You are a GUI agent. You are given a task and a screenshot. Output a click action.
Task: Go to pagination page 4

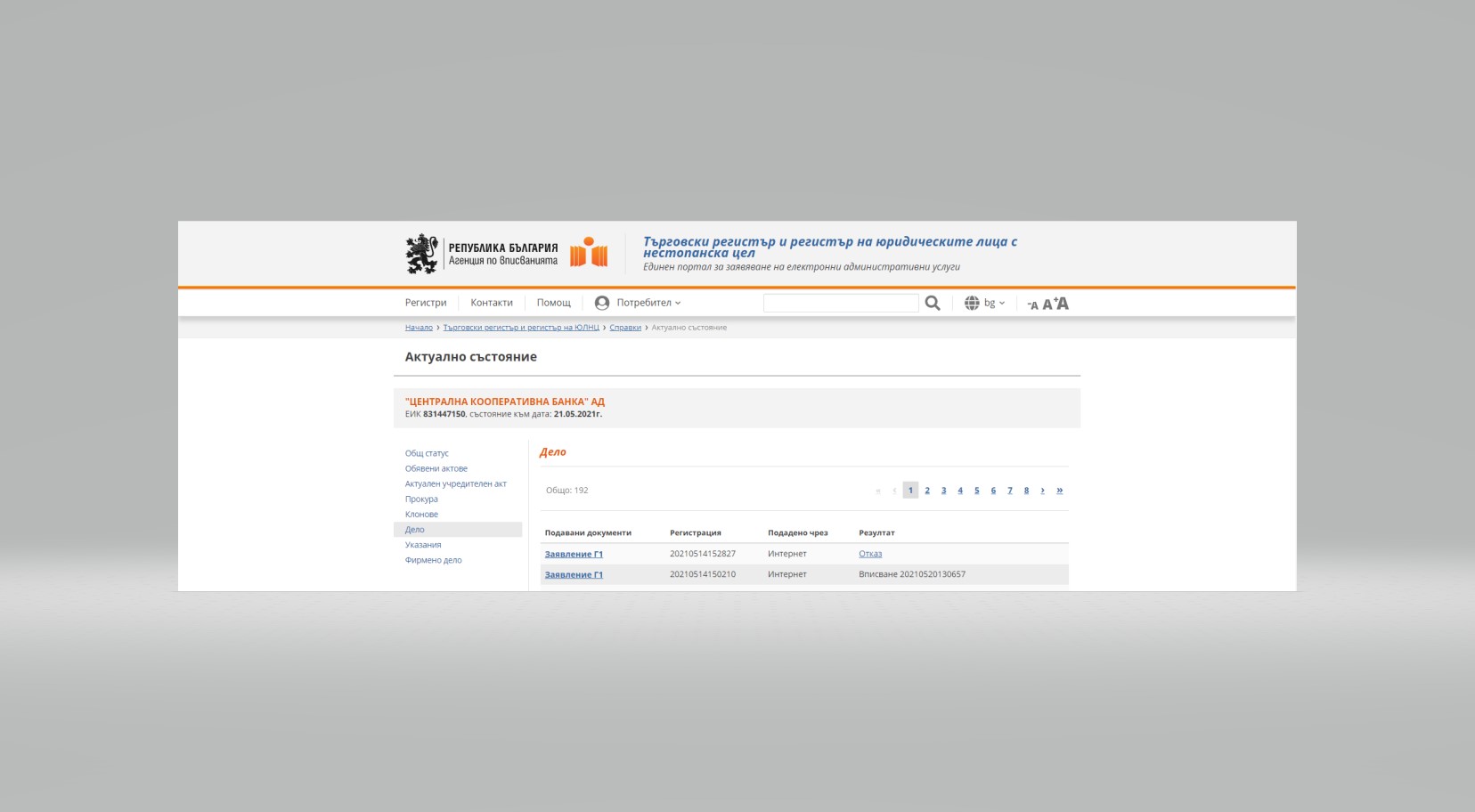(960, 491)
